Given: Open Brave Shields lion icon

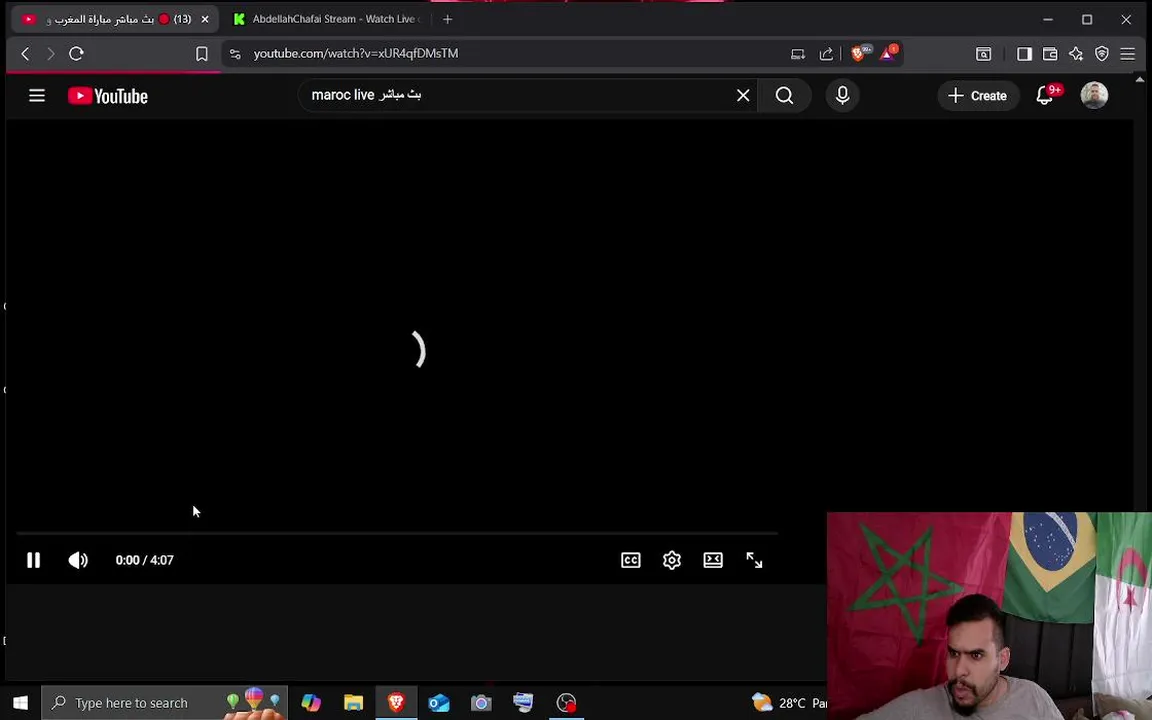Looking at the screenshot, I should [858, 54].
